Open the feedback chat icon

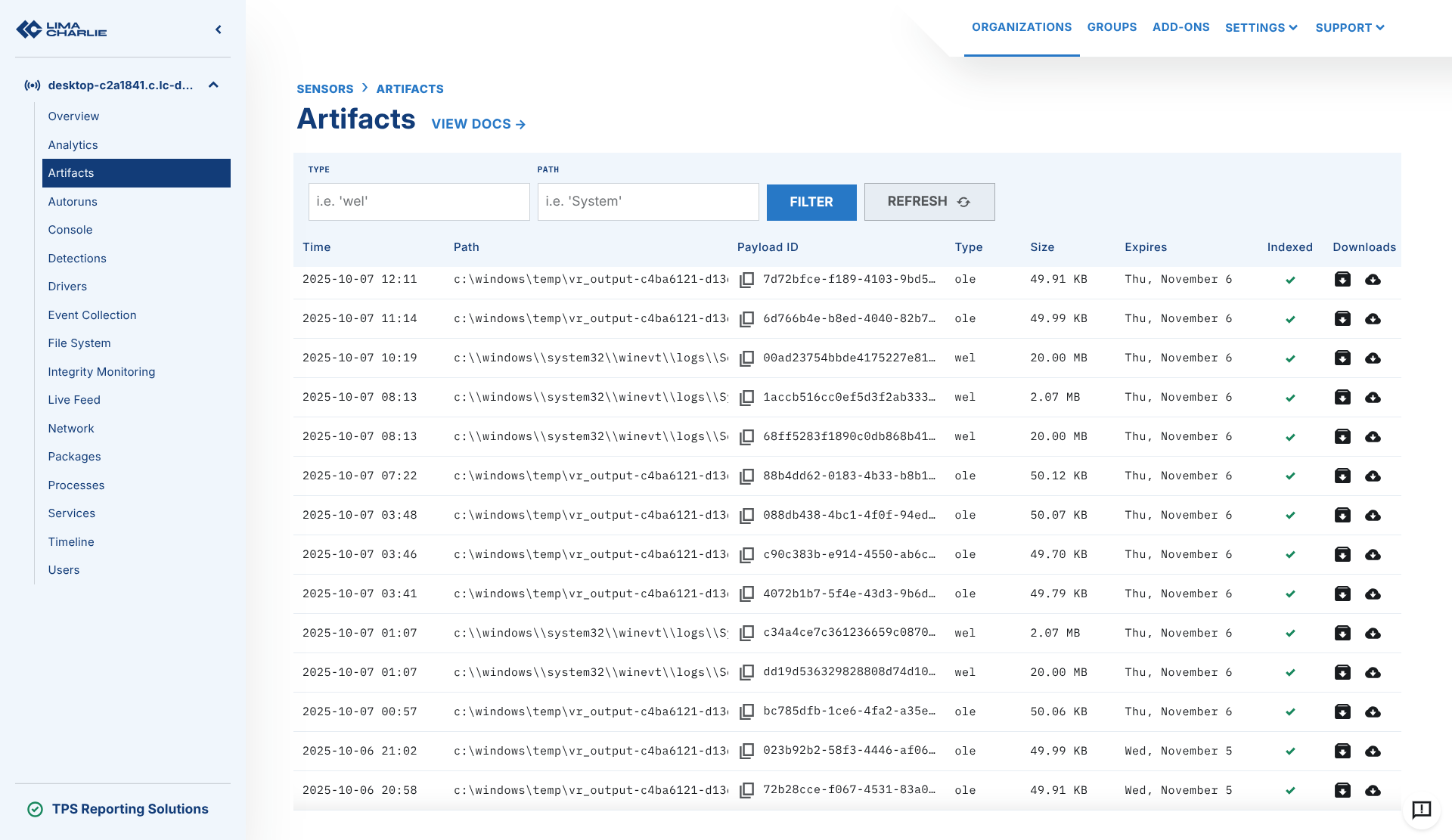click(1421, 810)
